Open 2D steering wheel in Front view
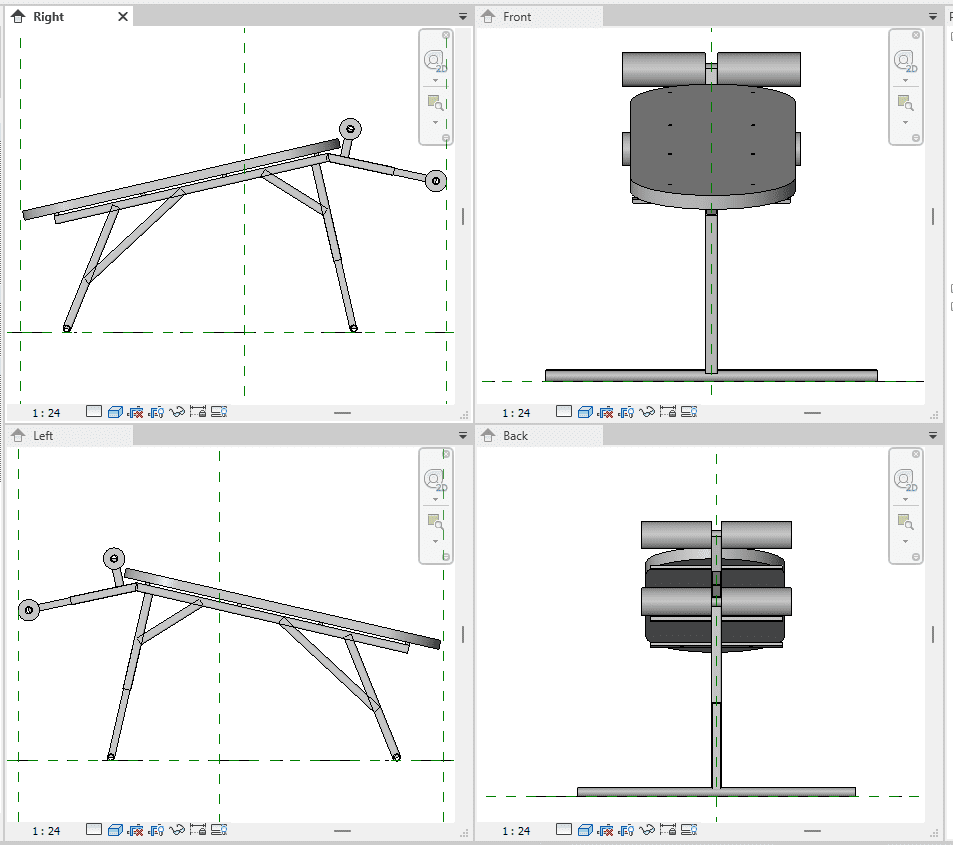 point(906,63)
